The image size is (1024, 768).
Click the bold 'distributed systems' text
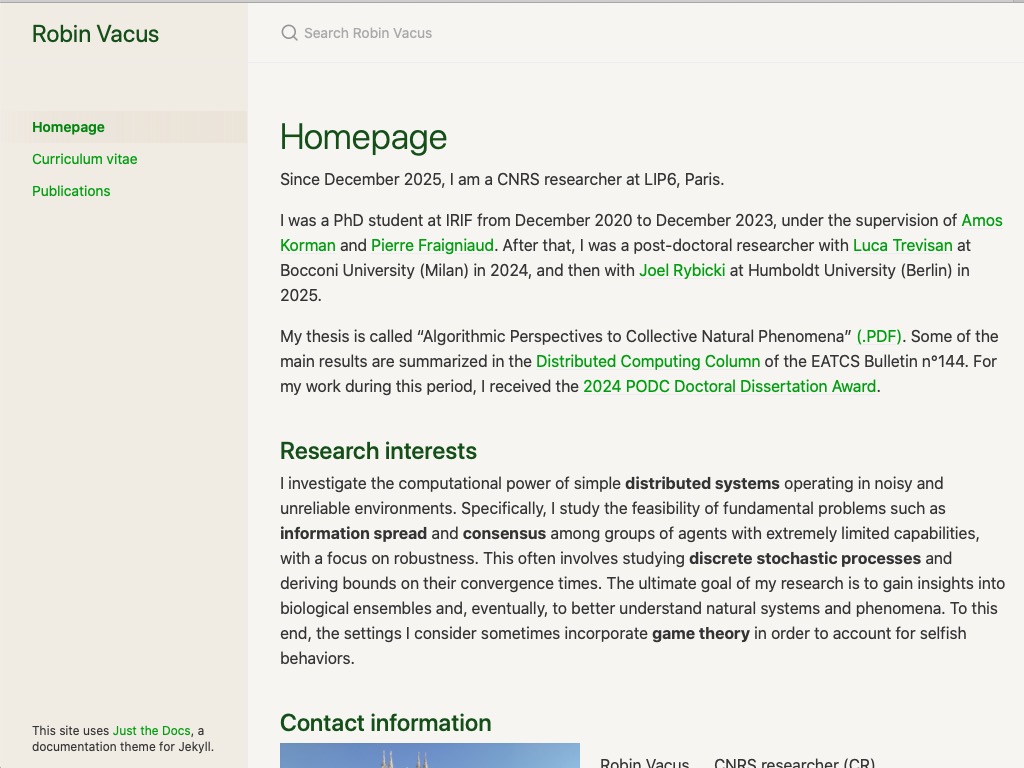click(x=702, y=483)
